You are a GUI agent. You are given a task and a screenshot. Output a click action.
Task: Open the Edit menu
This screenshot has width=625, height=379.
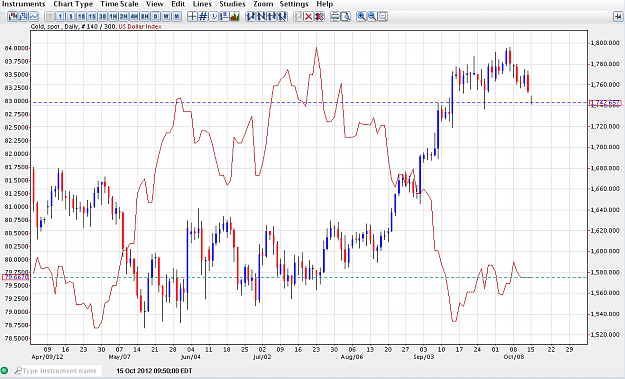pyautogui.click(x=178, y=4)
